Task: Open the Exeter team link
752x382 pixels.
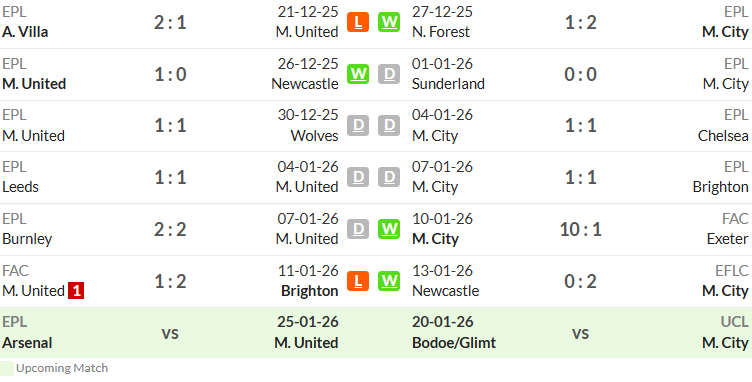Action: pos(727,239)
